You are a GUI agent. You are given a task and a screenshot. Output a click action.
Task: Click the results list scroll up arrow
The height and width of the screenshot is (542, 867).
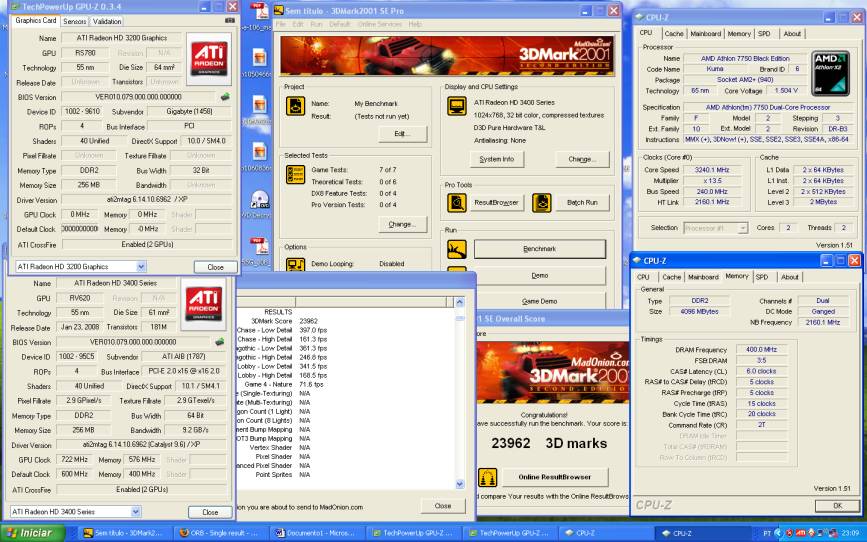[459, 302]
